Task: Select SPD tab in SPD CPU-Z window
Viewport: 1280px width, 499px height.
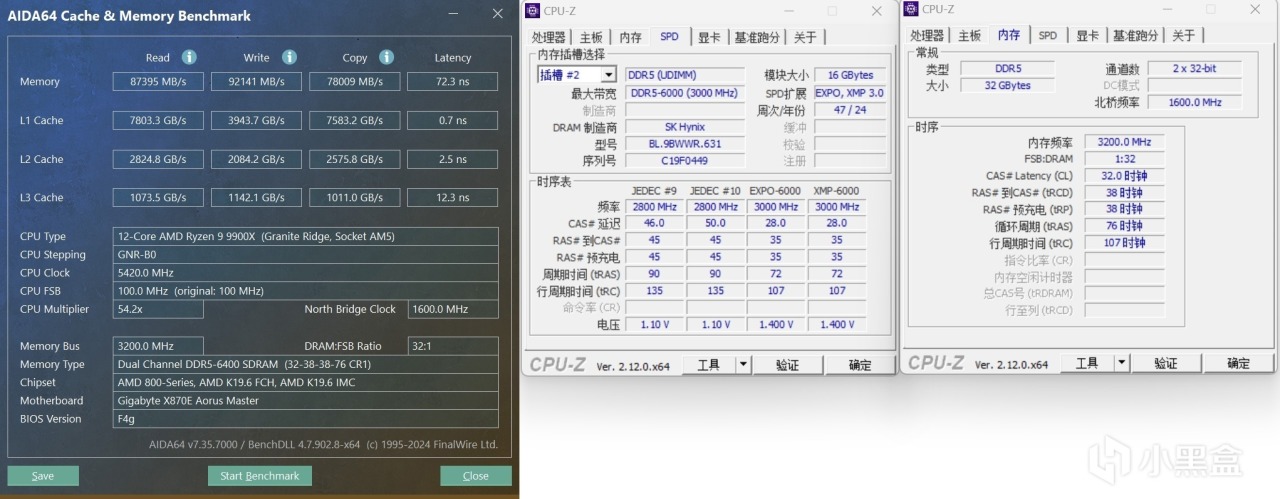Action: [669, 36]
